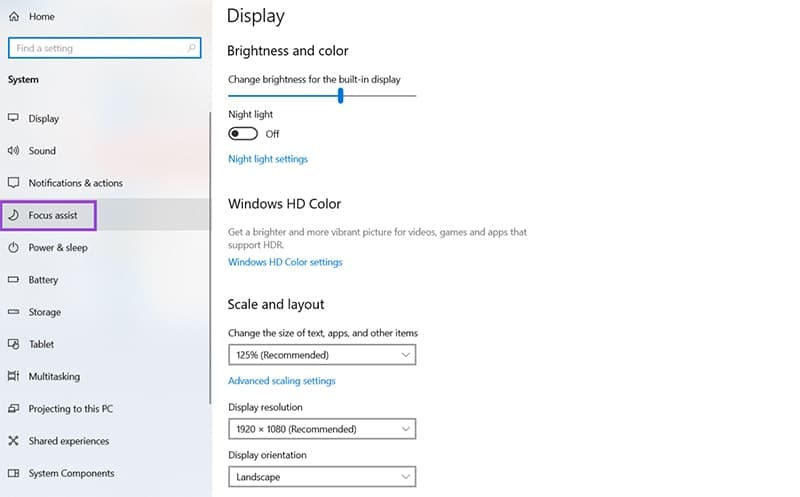Click the Multitasking icon
Screen dimensions: 800x497
tap(13, 376)
